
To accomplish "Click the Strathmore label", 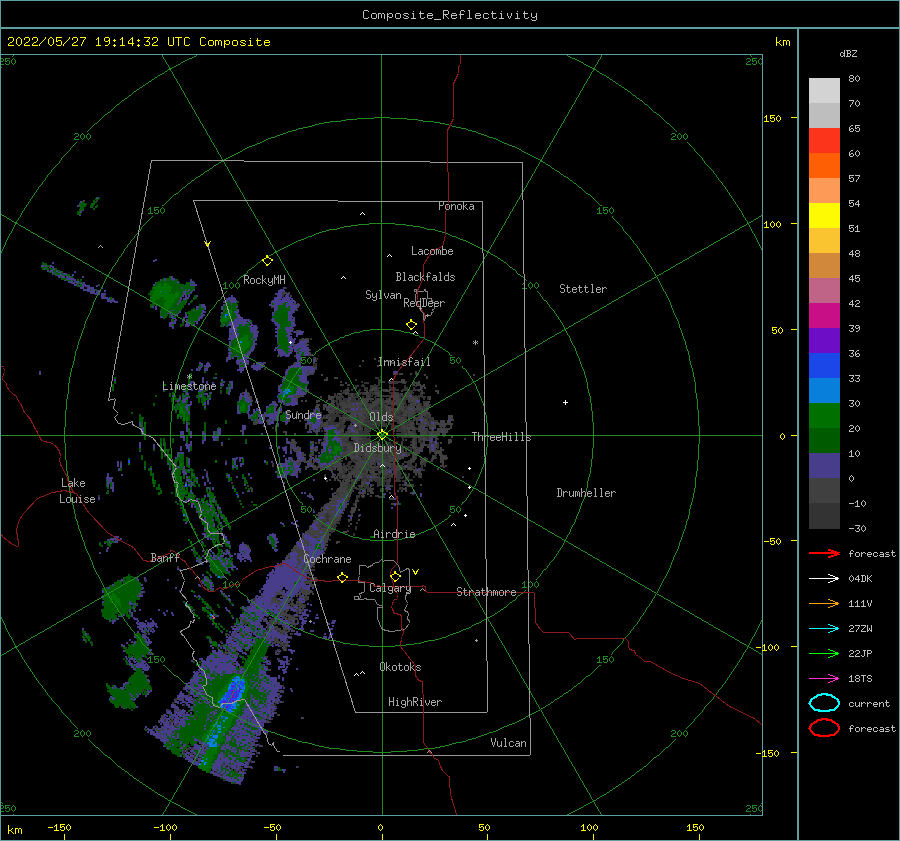I will [486, 592].
